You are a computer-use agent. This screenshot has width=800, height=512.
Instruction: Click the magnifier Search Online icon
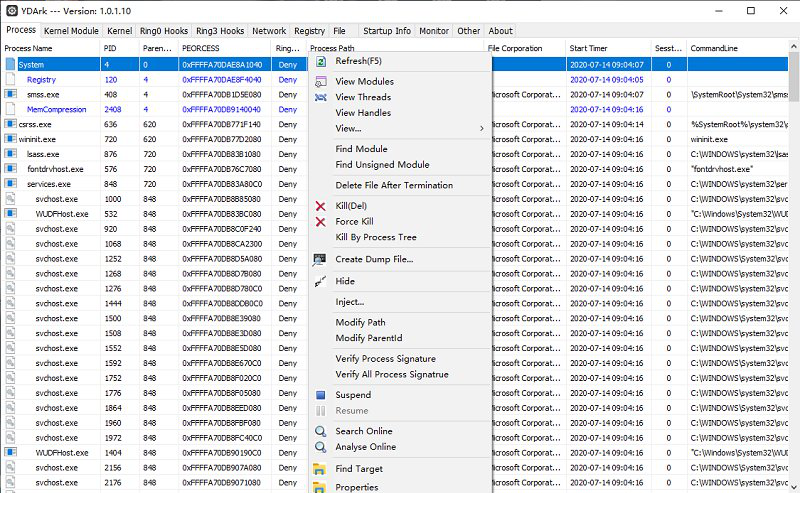320,431
